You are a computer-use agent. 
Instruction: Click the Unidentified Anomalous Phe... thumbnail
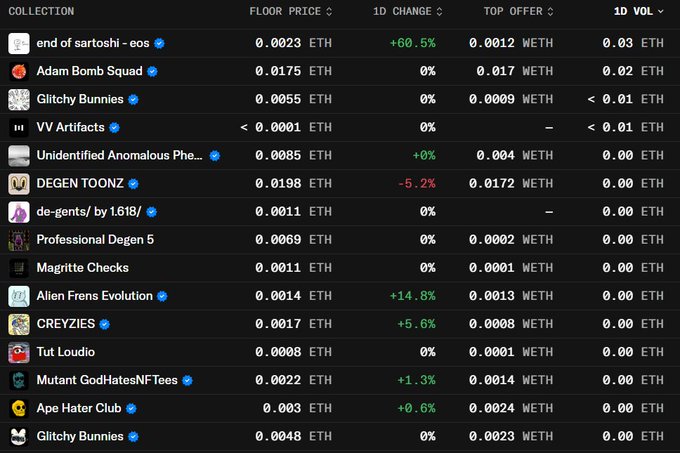pos(19,156)
